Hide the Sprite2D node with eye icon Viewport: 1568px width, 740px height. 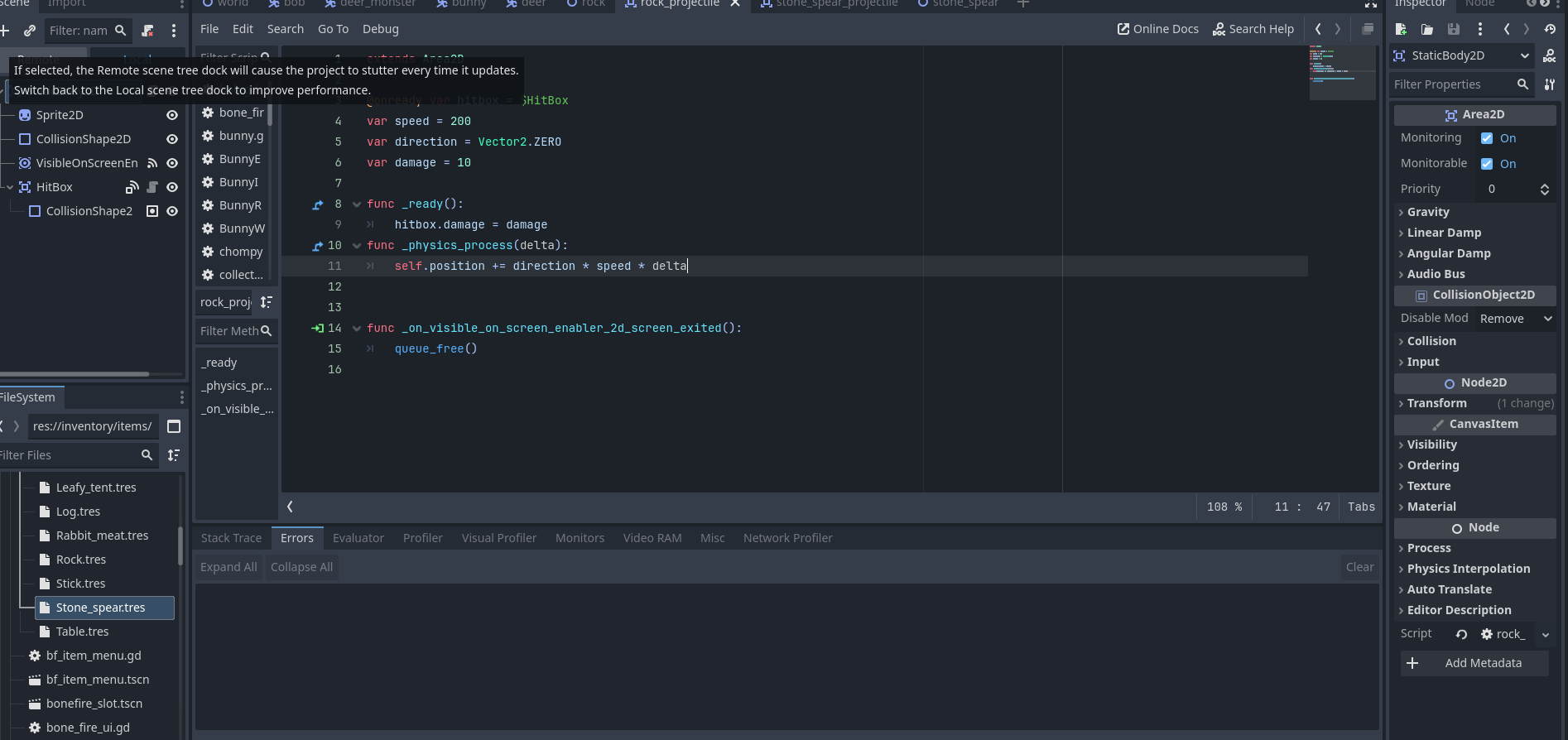[172, 115]
